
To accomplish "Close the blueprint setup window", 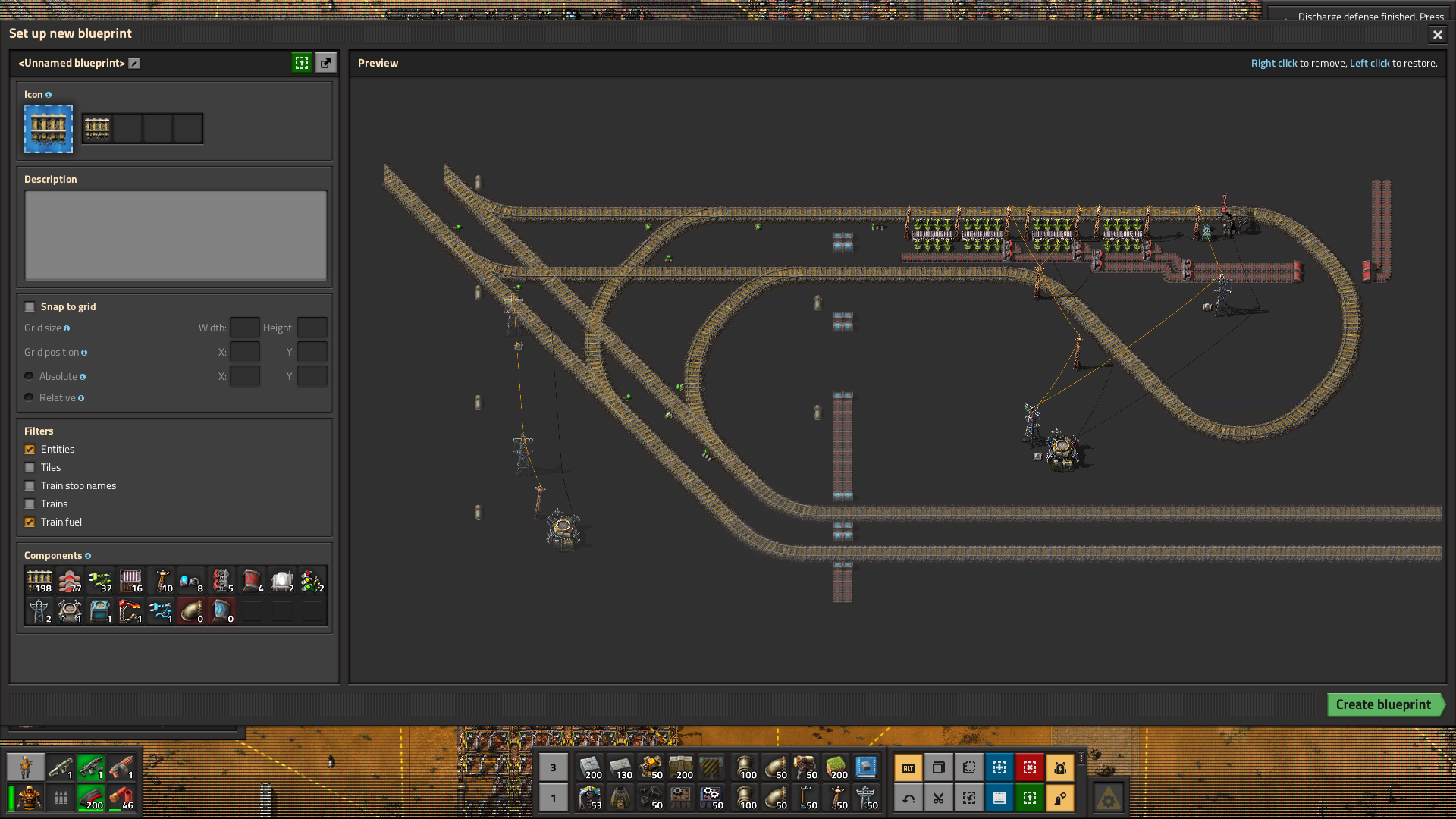I will (1437, 34).
